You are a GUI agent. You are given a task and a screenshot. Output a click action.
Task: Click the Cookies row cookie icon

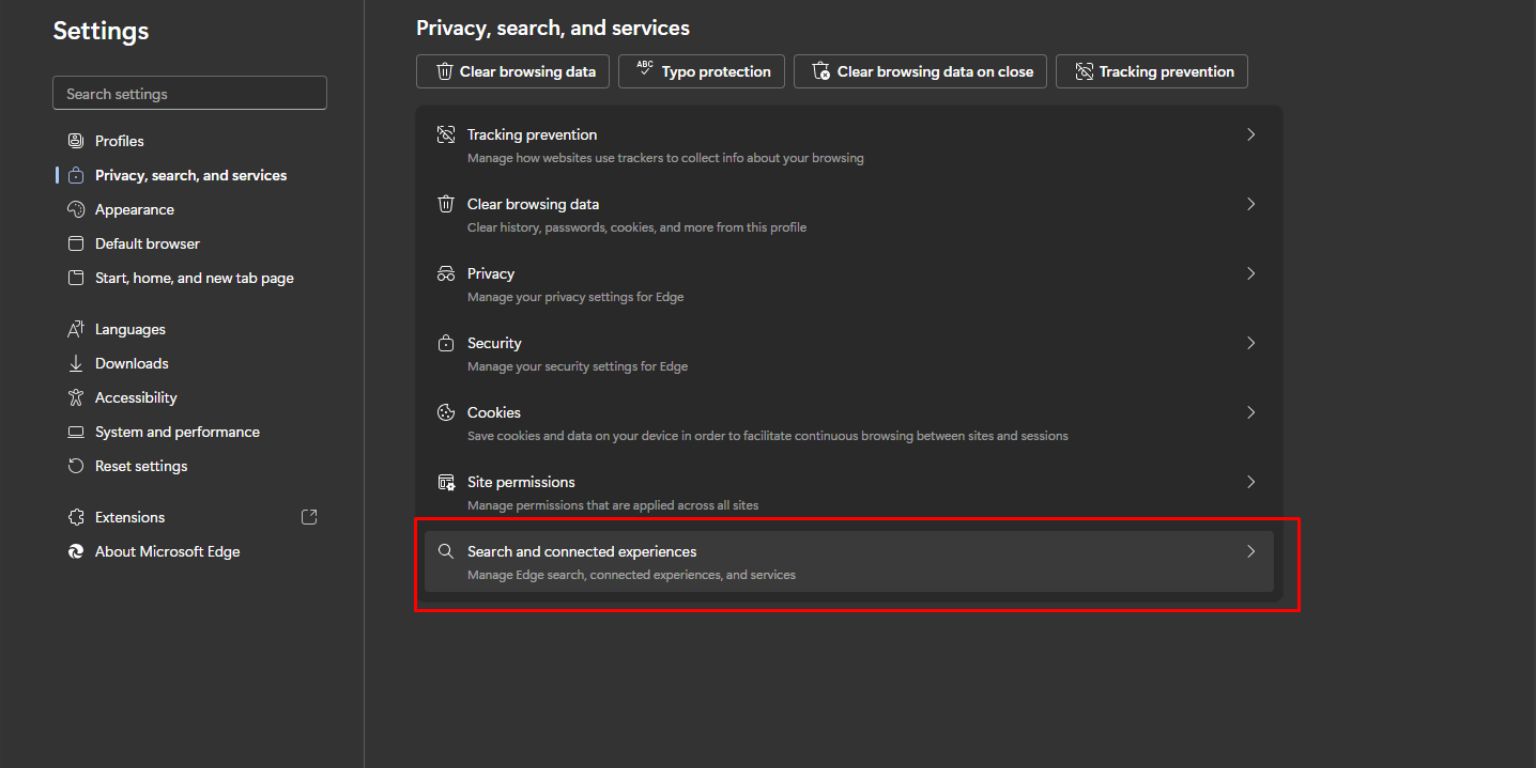[x=446, y=412]
